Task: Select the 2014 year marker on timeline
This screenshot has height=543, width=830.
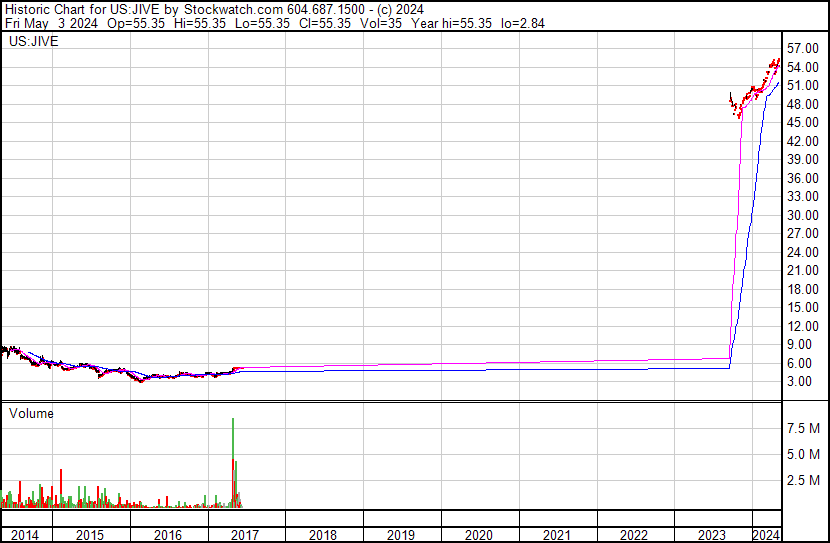Action: [25, 535]
